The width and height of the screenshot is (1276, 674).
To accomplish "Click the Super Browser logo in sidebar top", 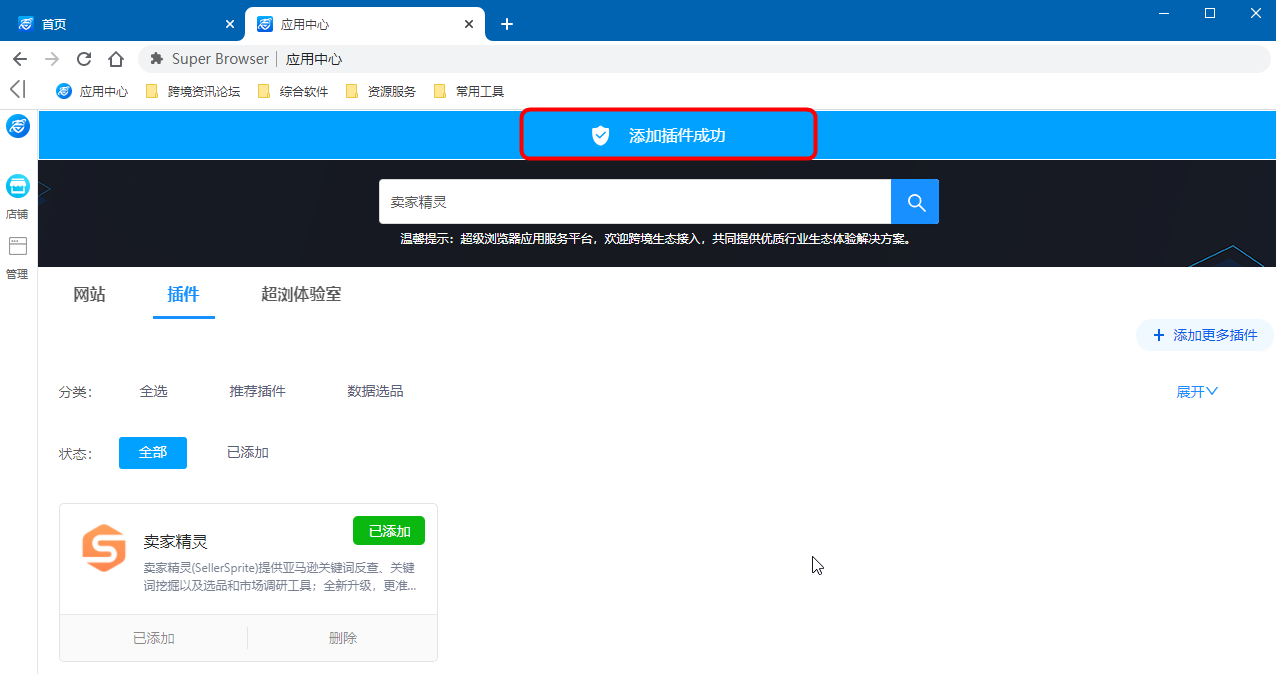I will tap(17, 127).
